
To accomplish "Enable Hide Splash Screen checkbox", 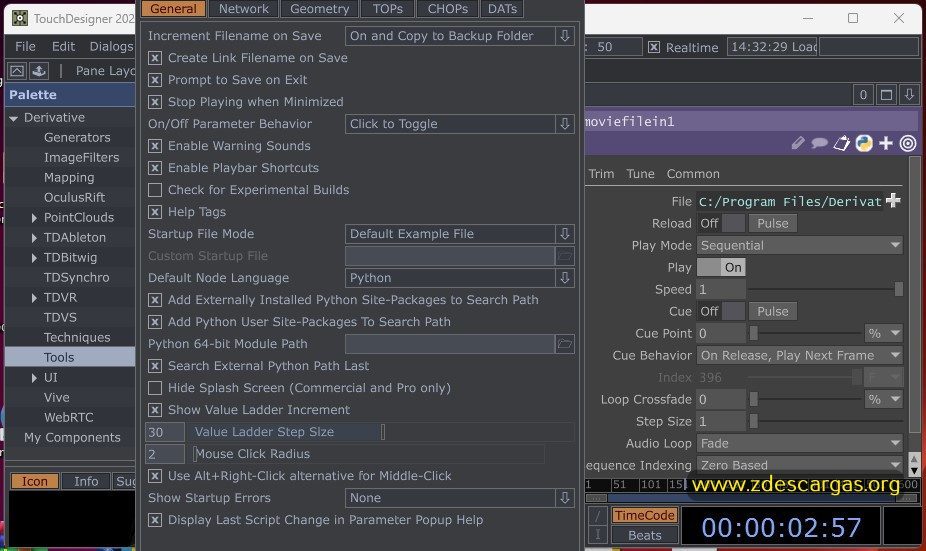I will pos(155,388).
